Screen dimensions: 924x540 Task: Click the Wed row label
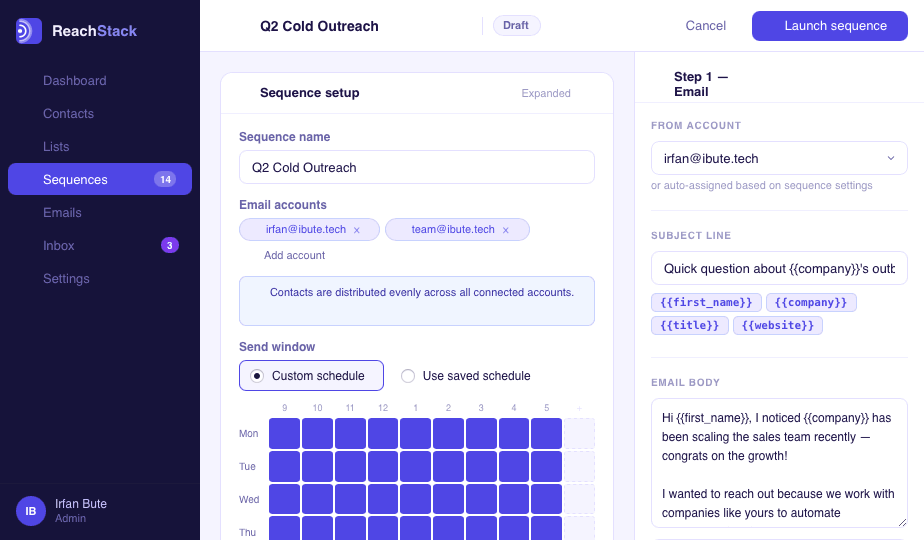pyautogui.click(x=249, y=500)
